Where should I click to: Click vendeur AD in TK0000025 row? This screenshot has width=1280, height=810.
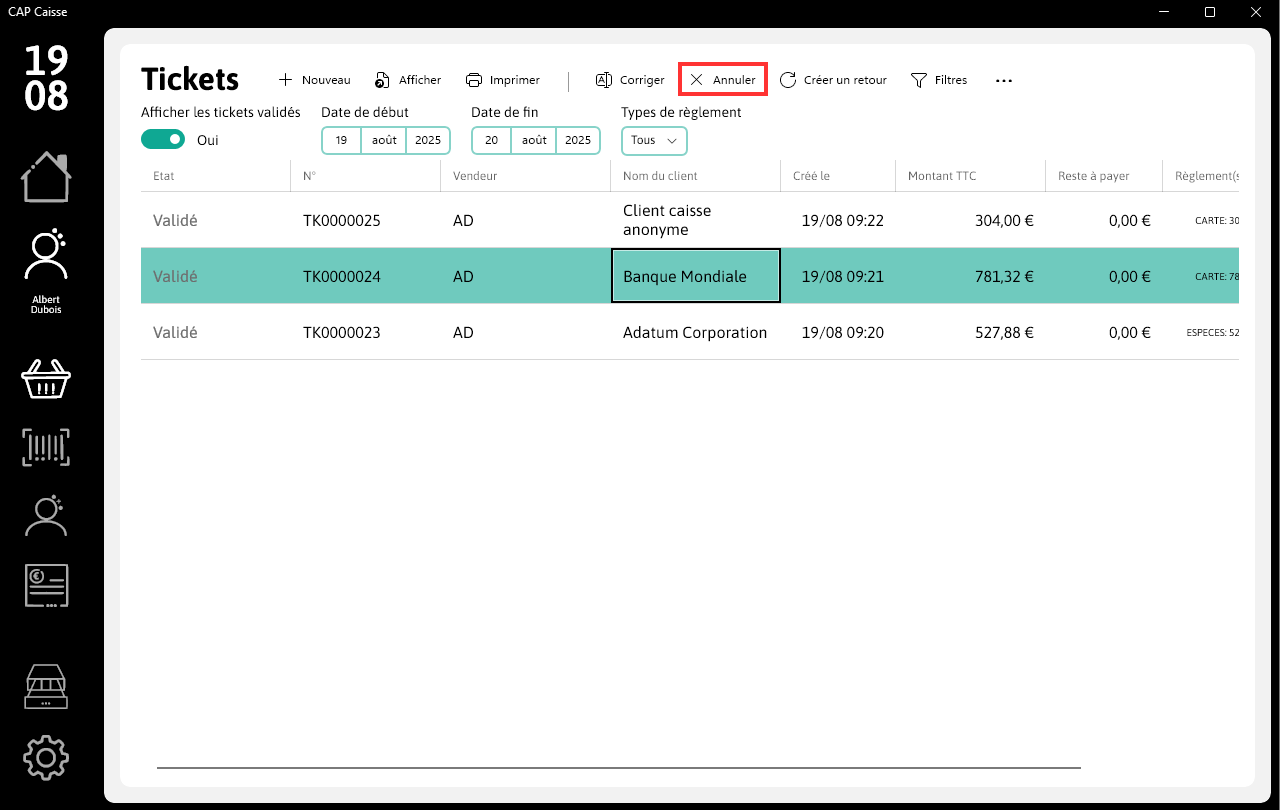(x=463, y=220)
